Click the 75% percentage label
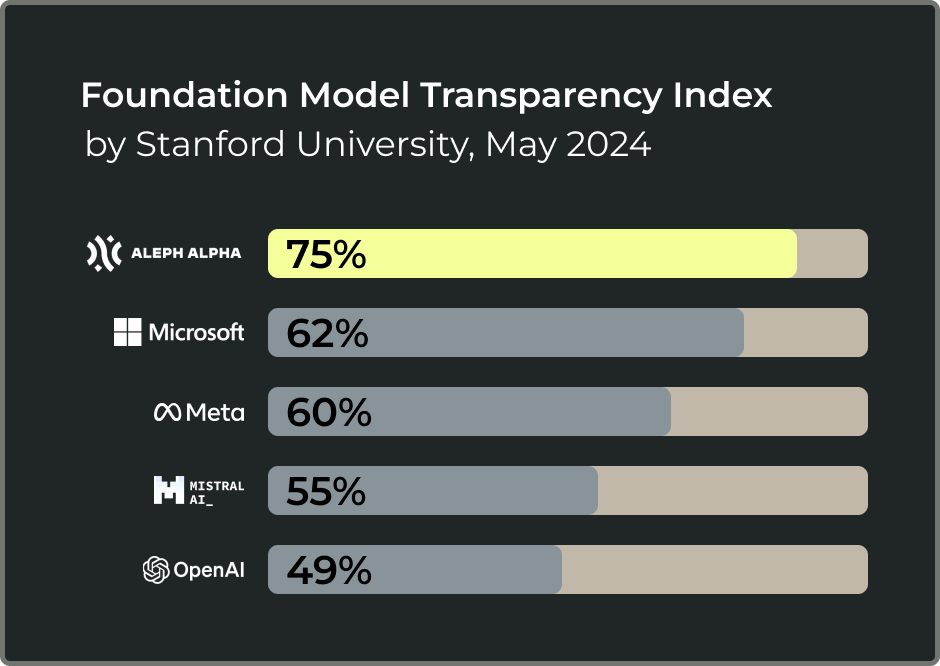 [x=326, y=255]
